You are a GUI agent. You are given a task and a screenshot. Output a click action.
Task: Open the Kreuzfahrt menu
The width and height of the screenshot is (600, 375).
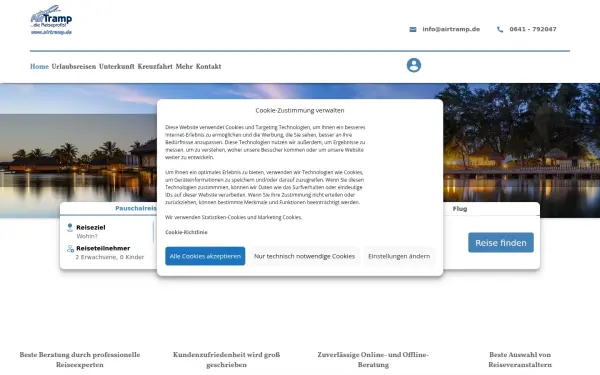[x=155, y=67]
